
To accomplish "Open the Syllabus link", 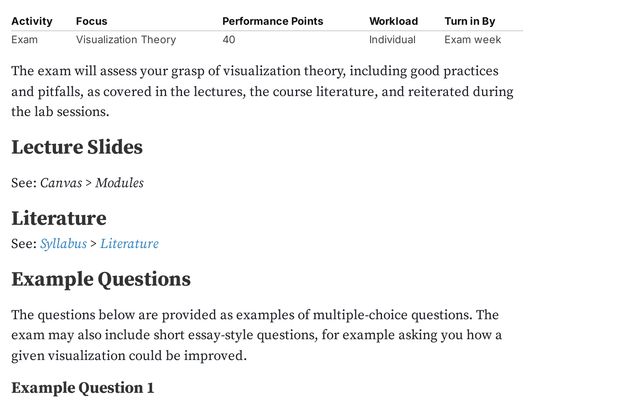I will pos(63,244).
